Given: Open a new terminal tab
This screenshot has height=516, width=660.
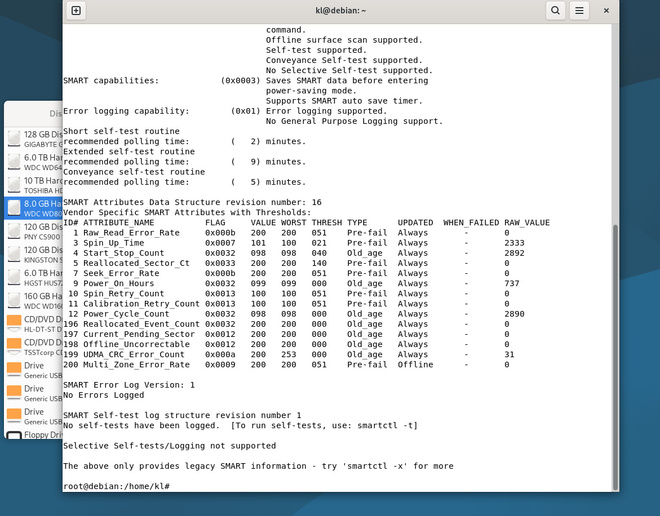Looking at the screenshot, I should [x=76, y=11].
